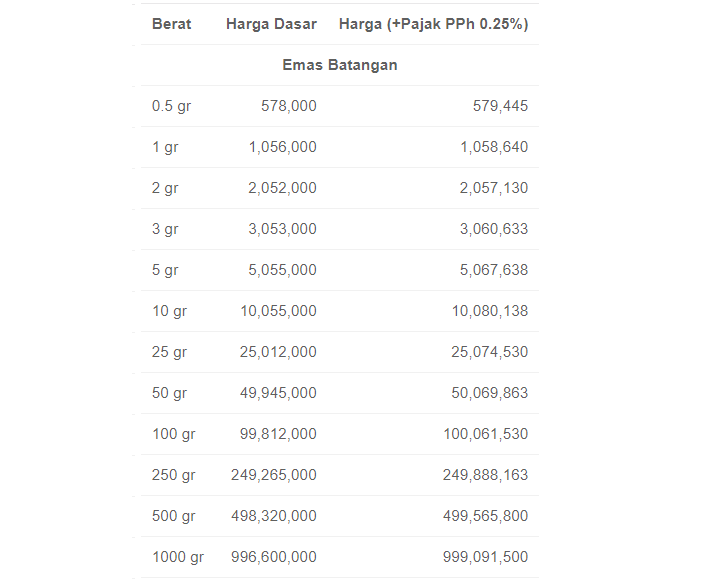Click the 10 gr weight cell
This screenshot has width=724, height=585.
[169, 311]
